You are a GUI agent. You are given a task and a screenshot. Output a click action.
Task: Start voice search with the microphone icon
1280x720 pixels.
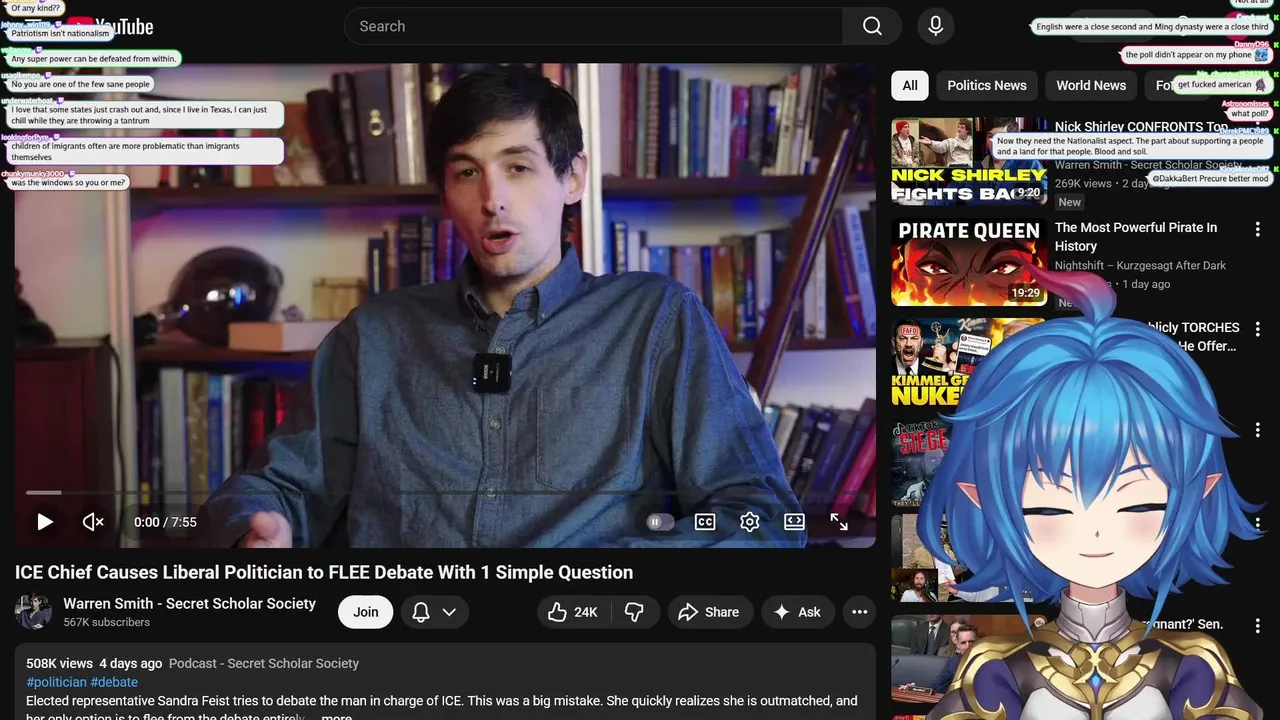point(935,26)
